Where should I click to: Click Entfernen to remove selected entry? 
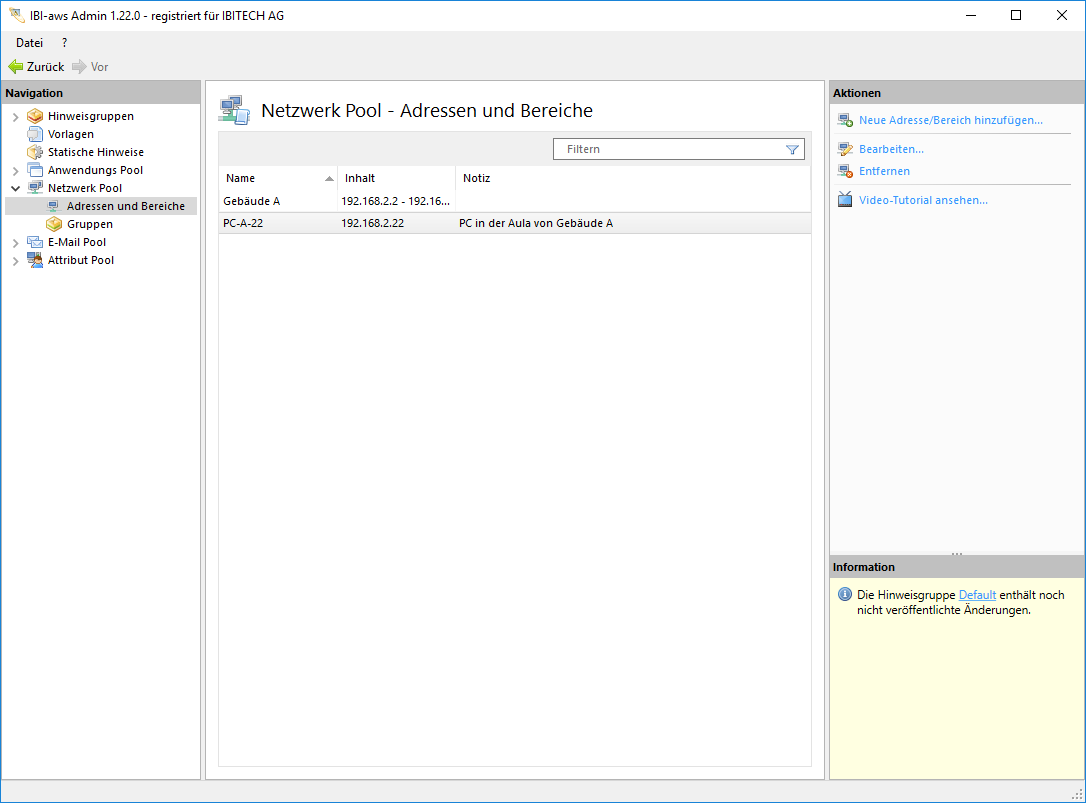(884, 171)
